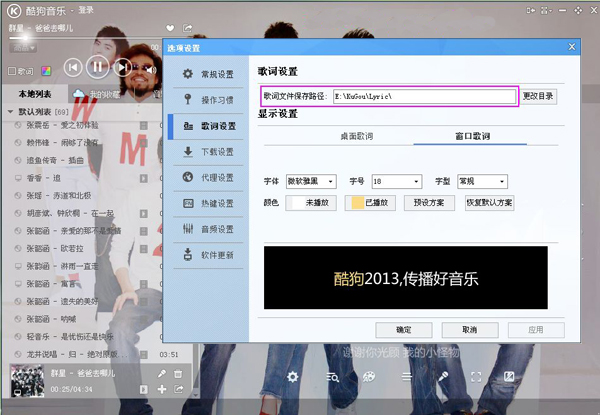Switch to 桌面歌词 desktop lyrics tab
This screenshot has width=600, height=415.
(x=357, y=136)
